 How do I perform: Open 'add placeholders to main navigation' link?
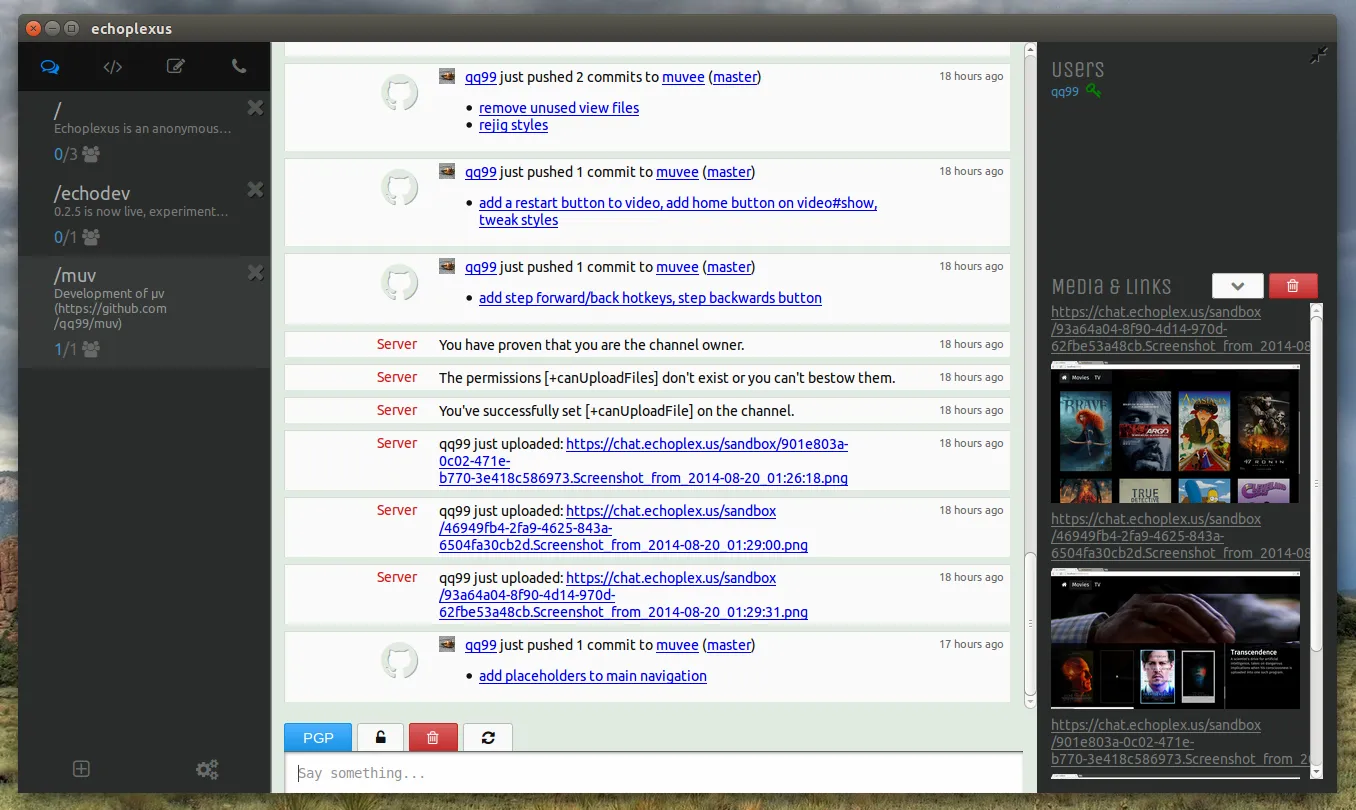[x=593, y=676]
